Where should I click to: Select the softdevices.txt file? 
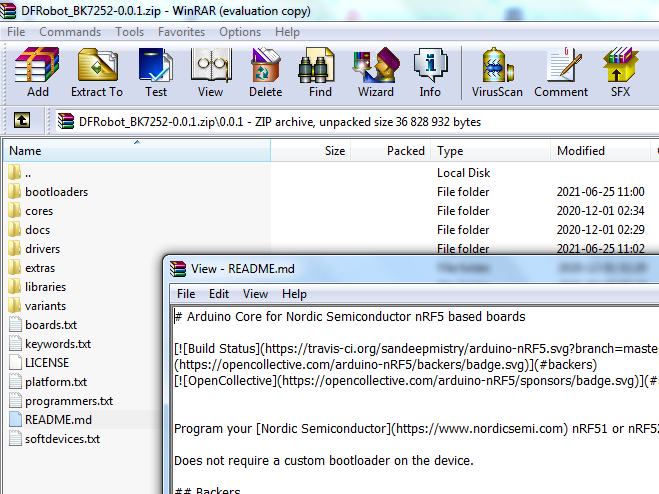point(55,439)
